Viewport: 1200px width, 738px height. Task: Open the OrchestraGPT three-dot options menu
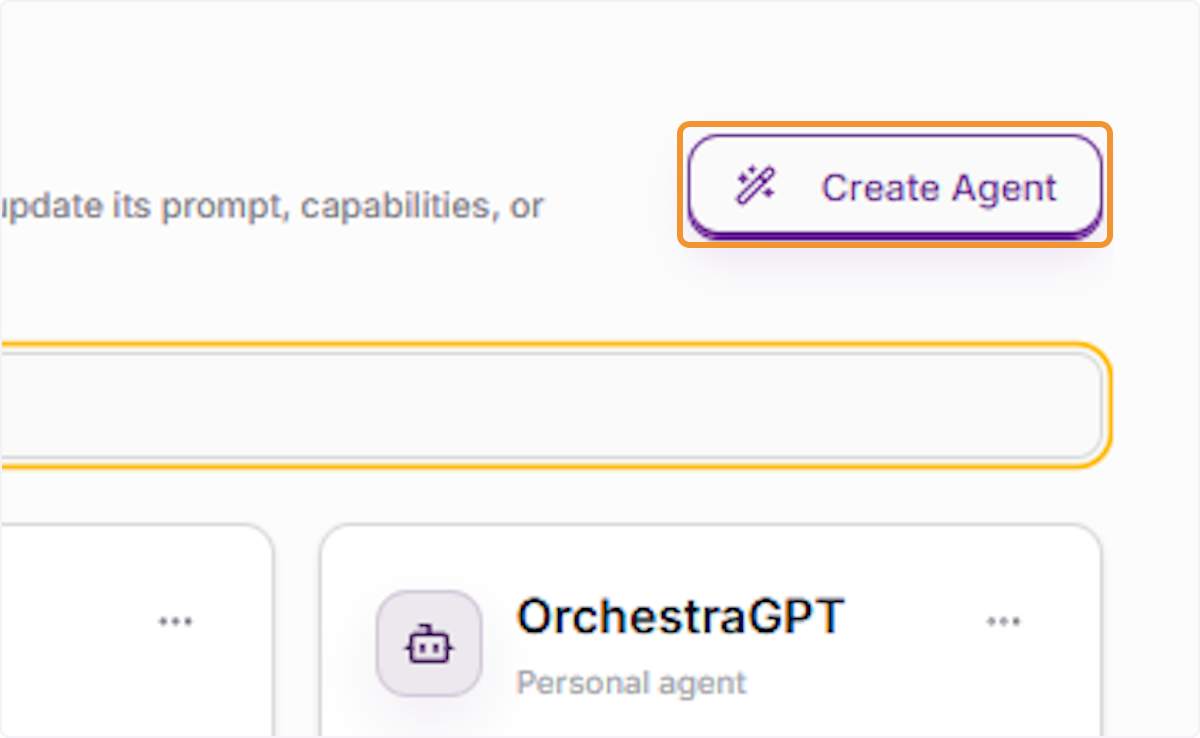coord(1003,622)
